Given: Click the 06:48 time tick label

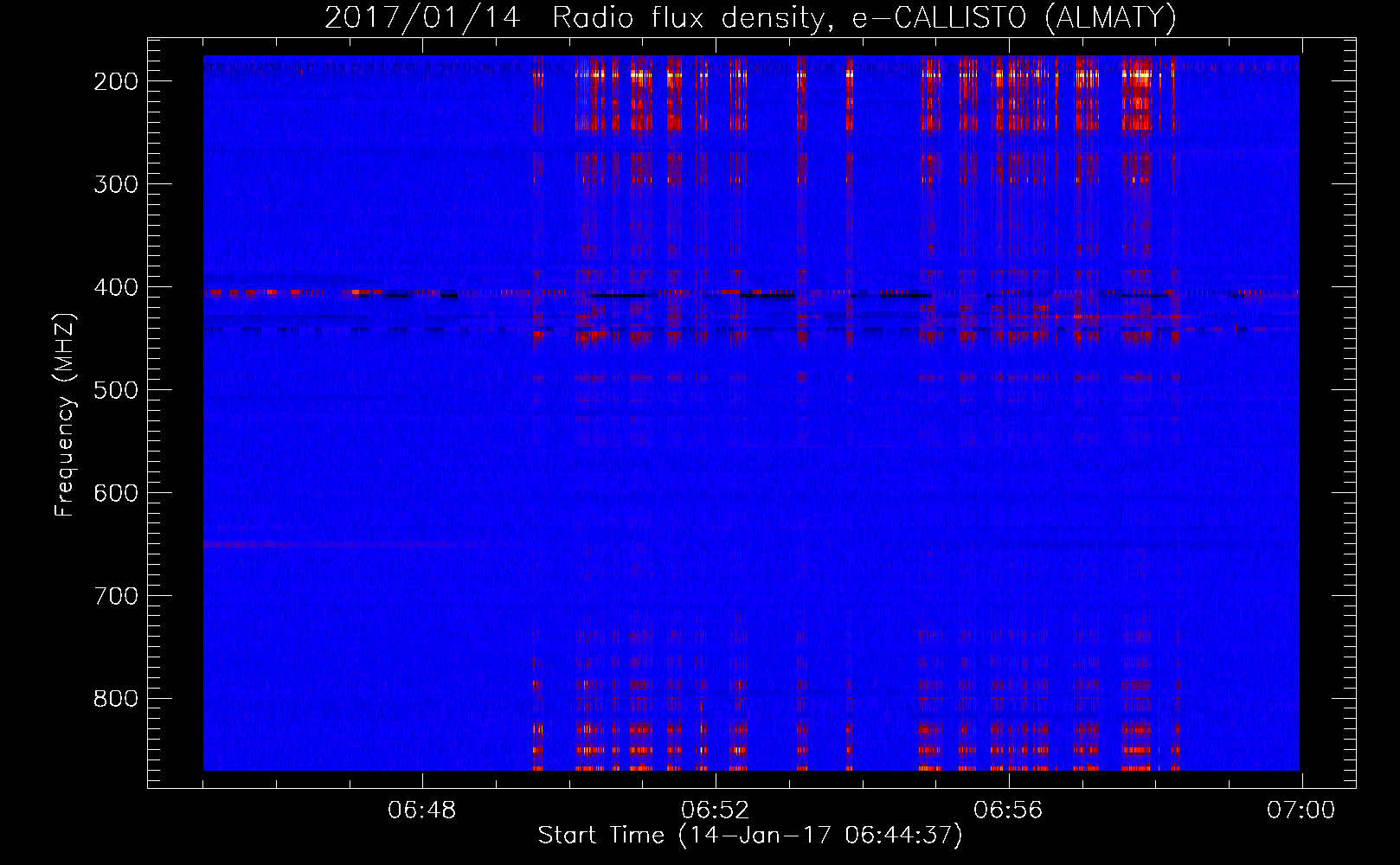Looking at the screenshot, I should pos(422,811).
